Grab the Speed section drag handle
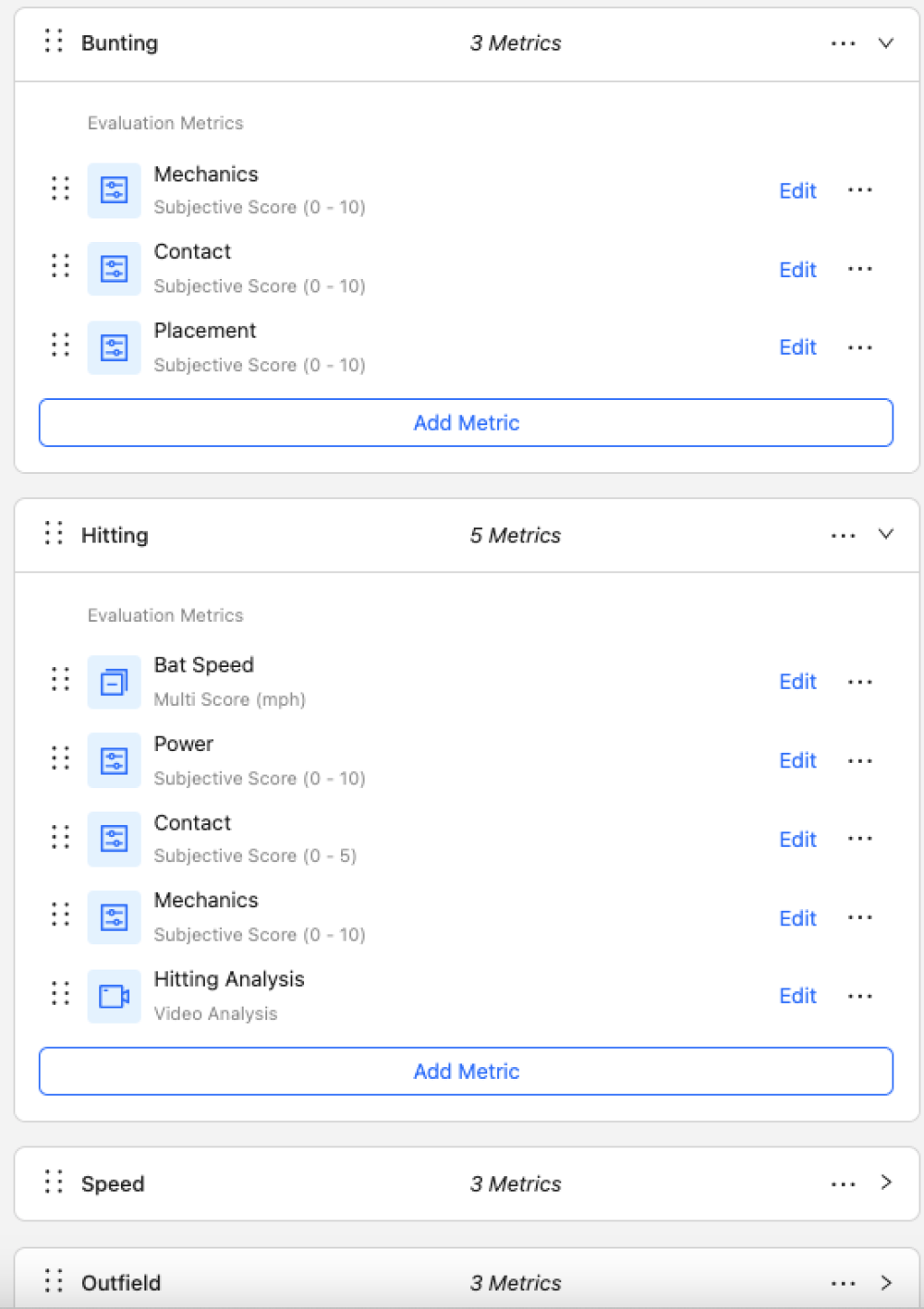This screenshot has width=924, height=1309. [54, 1183]
